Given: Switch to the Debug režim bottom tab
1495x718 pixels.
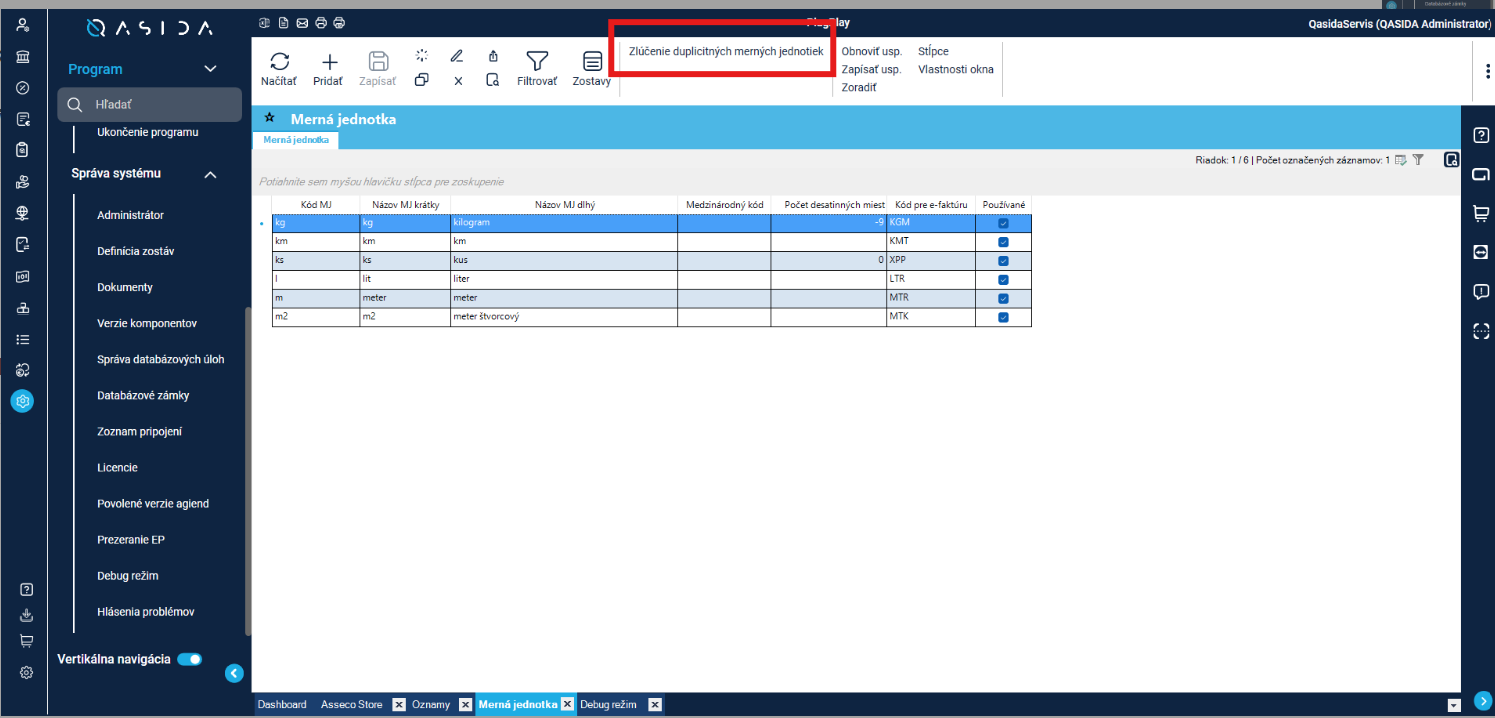Looking at the screenshot, I should 608,705.
